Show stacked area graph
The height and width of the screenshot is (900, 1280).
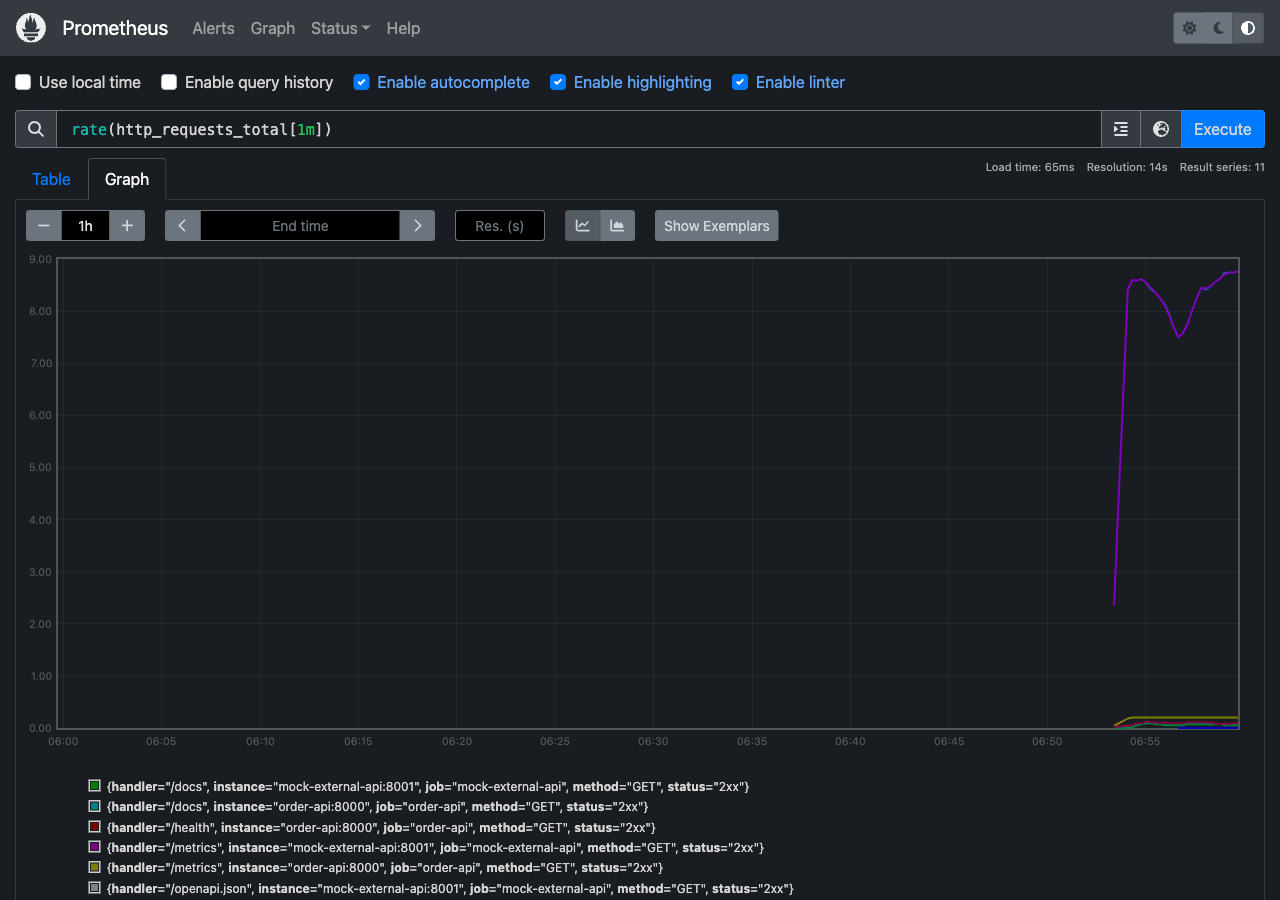(617, 226)
